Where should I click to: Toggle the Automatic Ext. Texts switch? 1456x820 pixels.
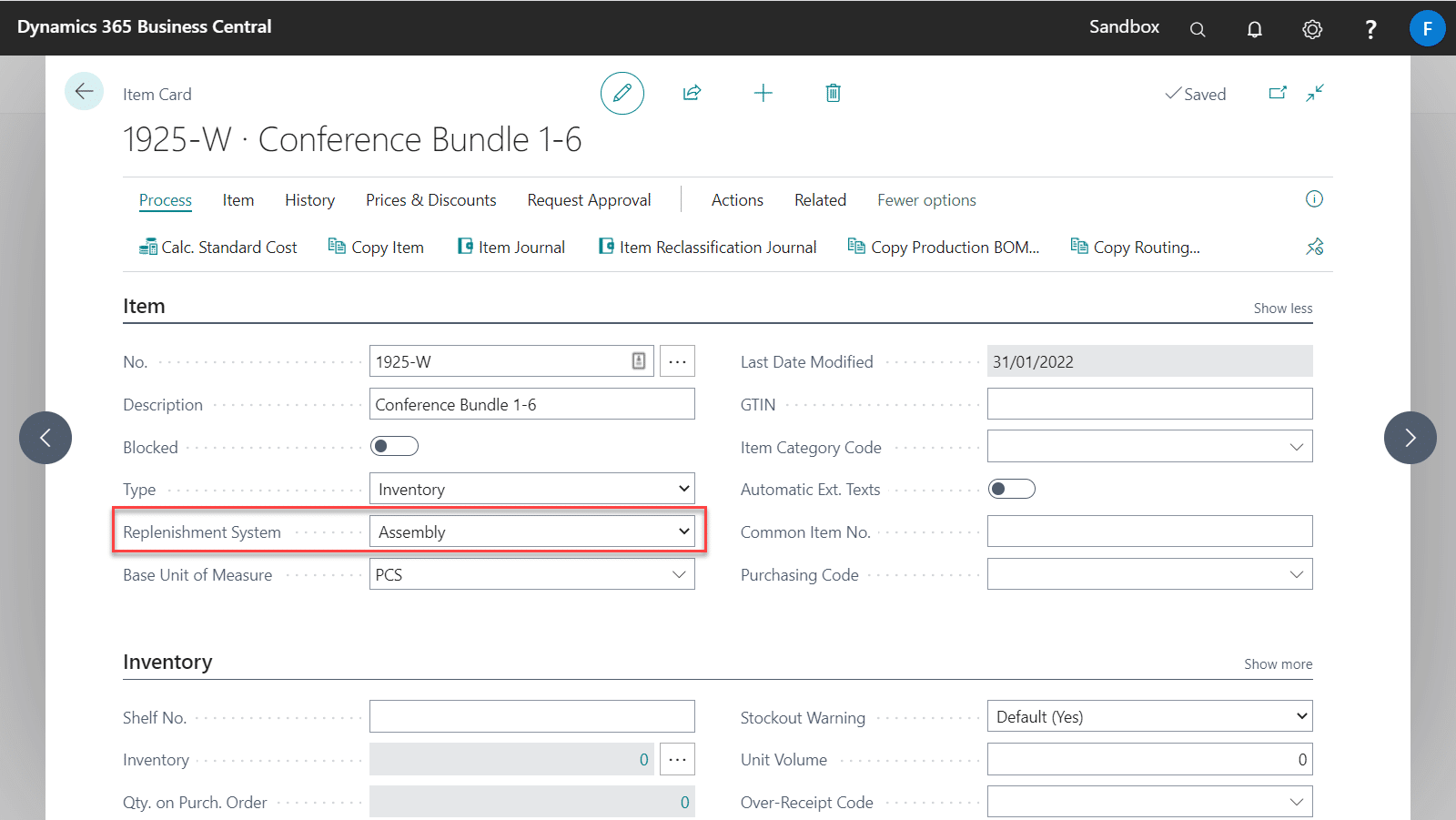1012,489
